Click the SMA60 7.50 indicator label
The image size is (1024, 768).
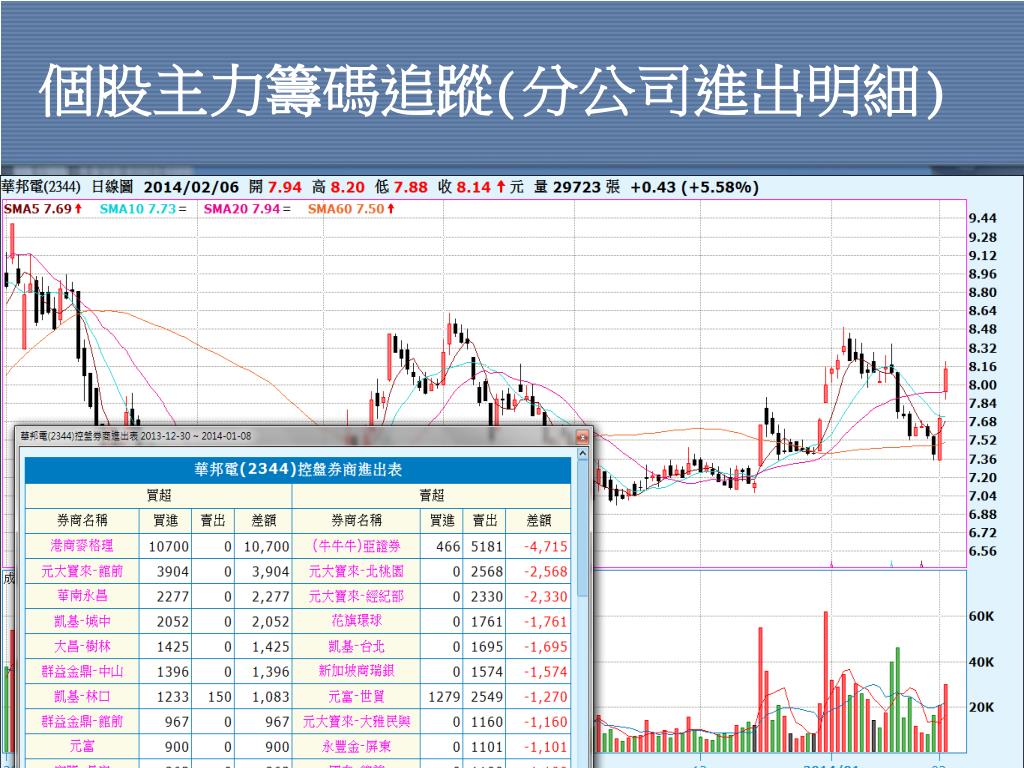click(351, 208)
